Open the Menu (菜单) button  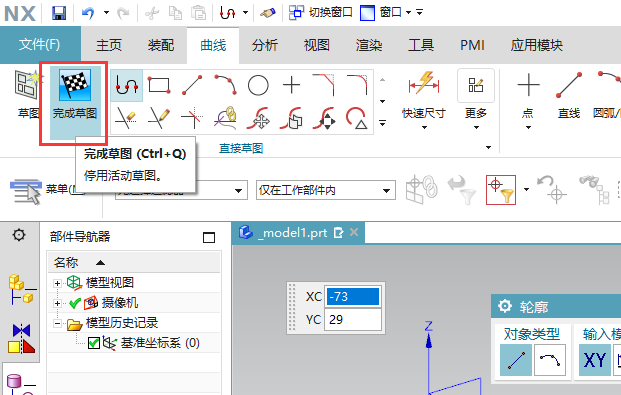47,191
